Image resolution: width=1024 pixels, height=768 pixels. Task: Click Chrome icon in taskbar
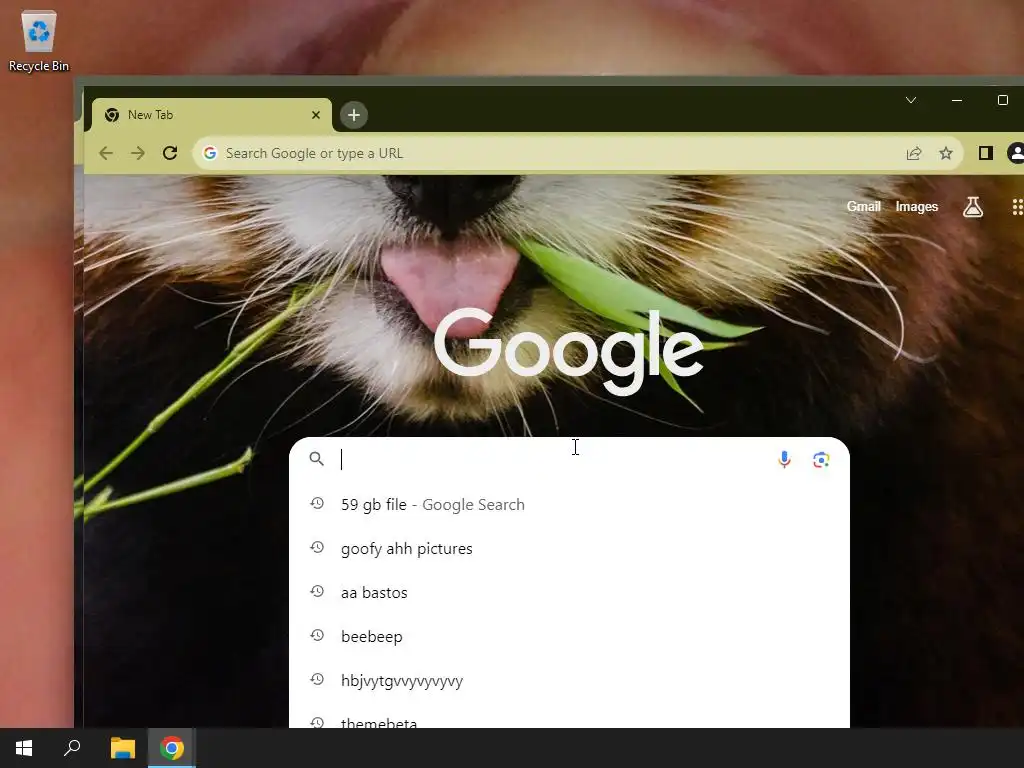click(172, 748)
